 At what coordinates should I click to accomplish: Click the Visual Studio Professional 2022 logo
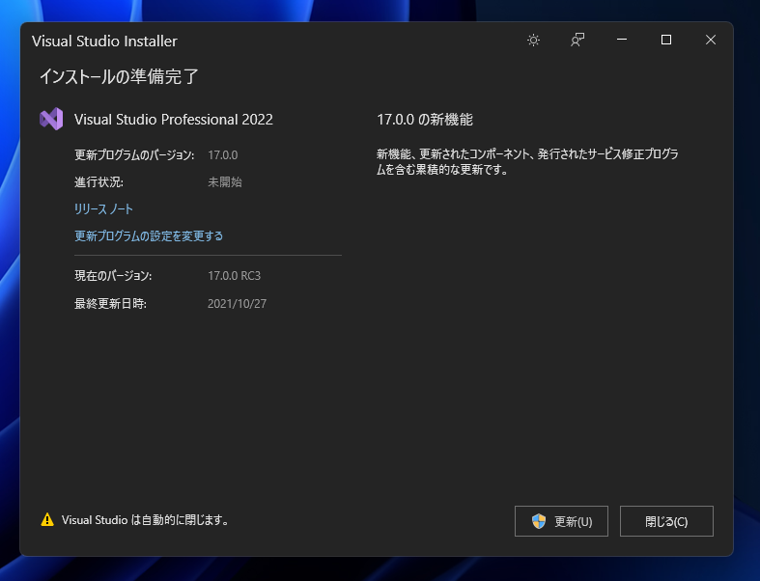pos(51,119)
